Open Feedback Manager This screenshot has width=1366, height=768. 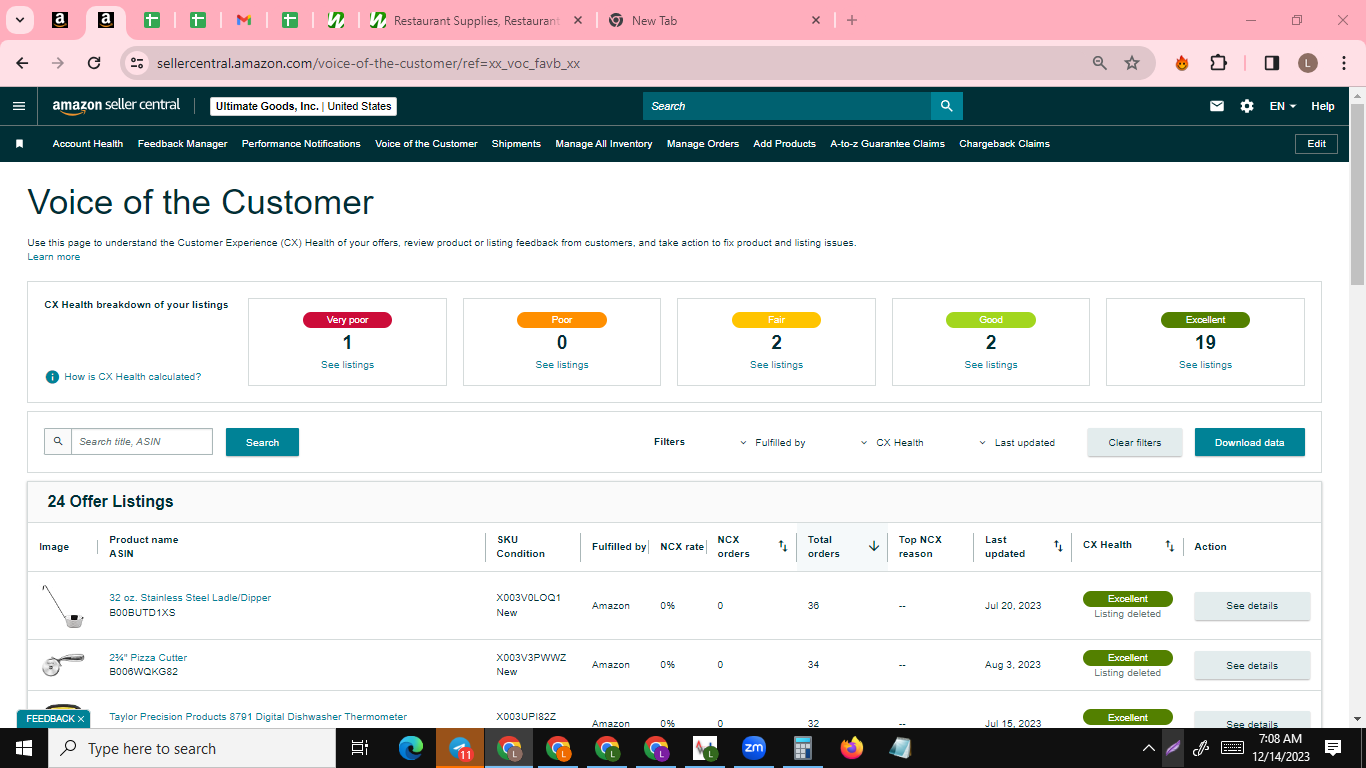click(183, 144)
